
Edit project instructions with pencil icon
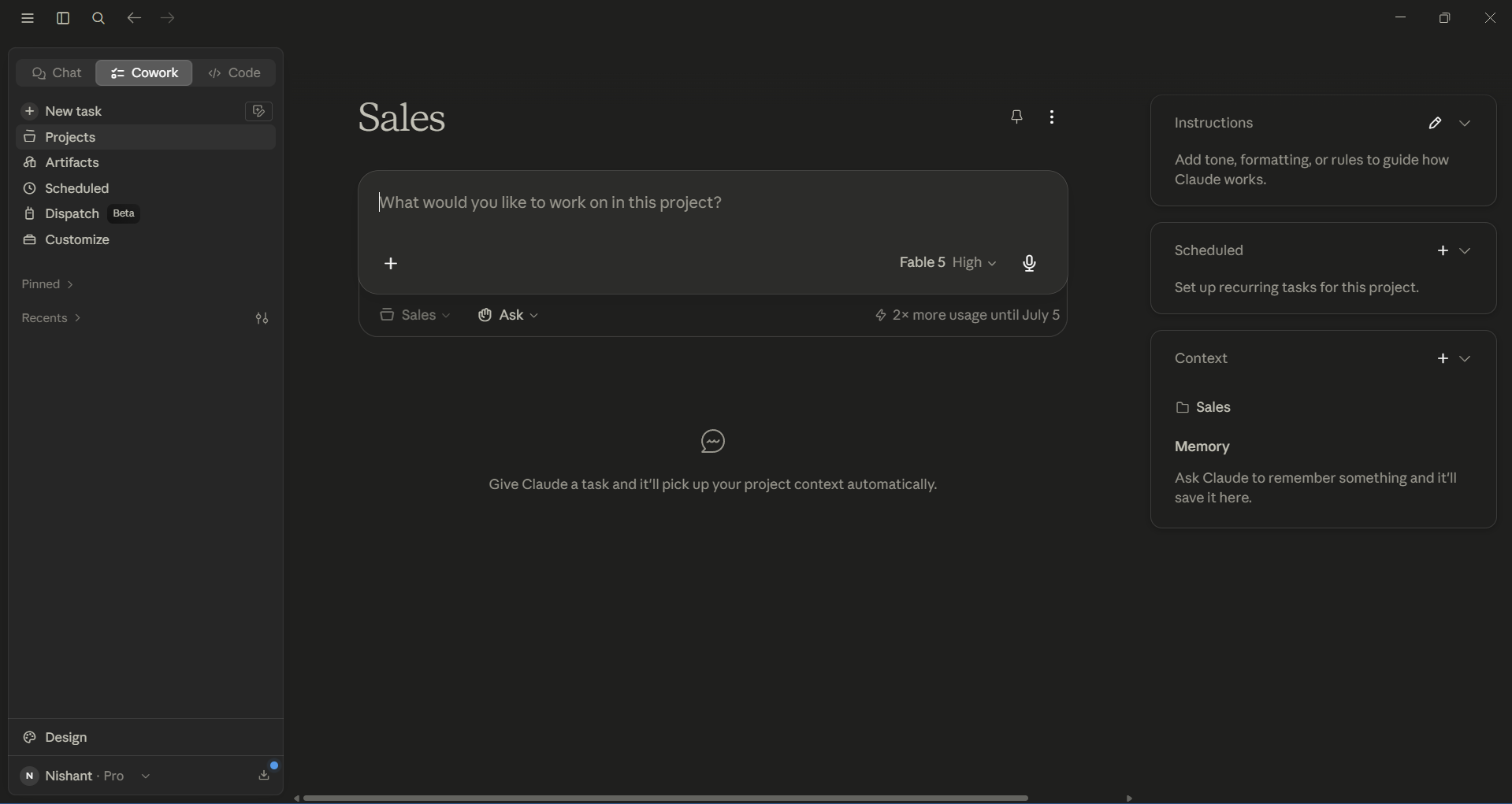pyautogui.click(x=1436, y=124)
